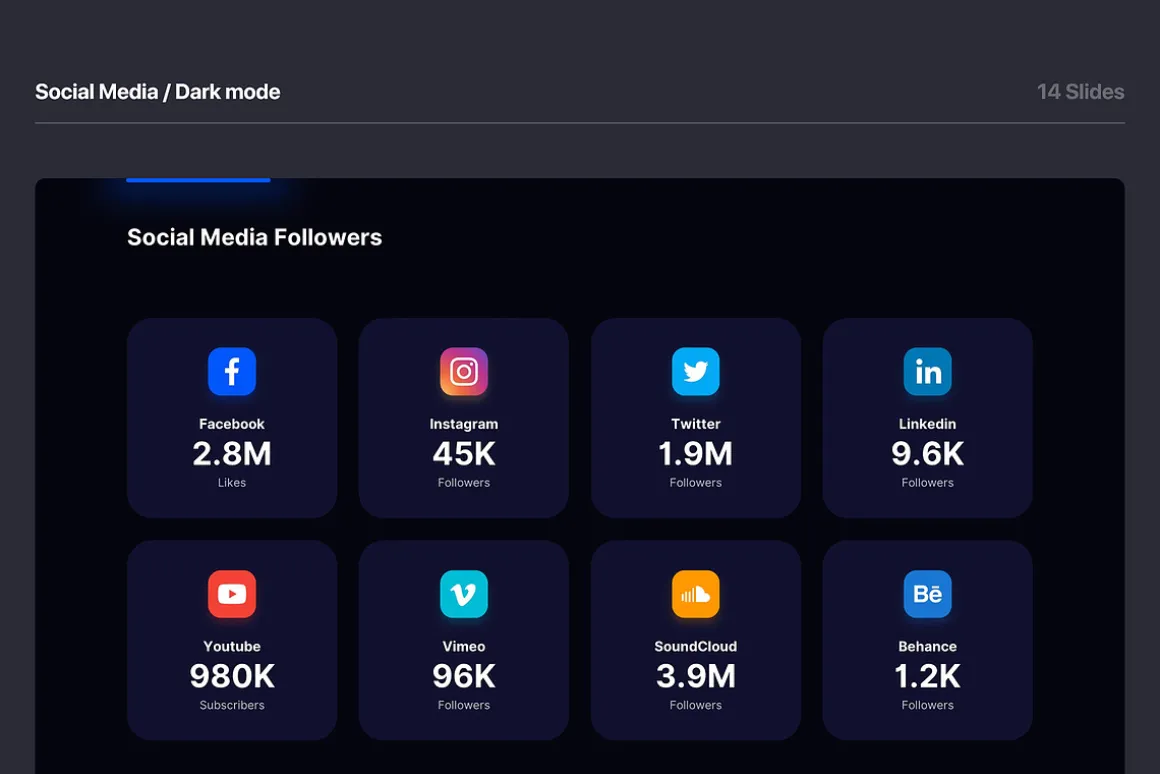The width and height of the screenshot is (1160, 774).
Task: Click 'Followers' caption under Twitter
Action: click(x=695, y=482)
